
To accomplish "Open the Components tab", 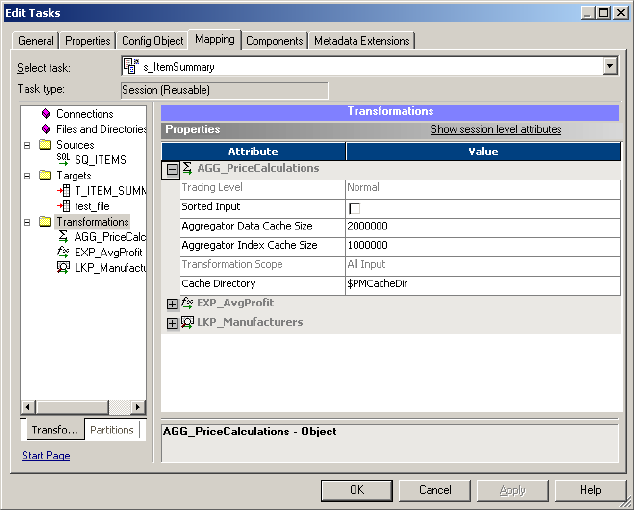I will click(275, 41).
